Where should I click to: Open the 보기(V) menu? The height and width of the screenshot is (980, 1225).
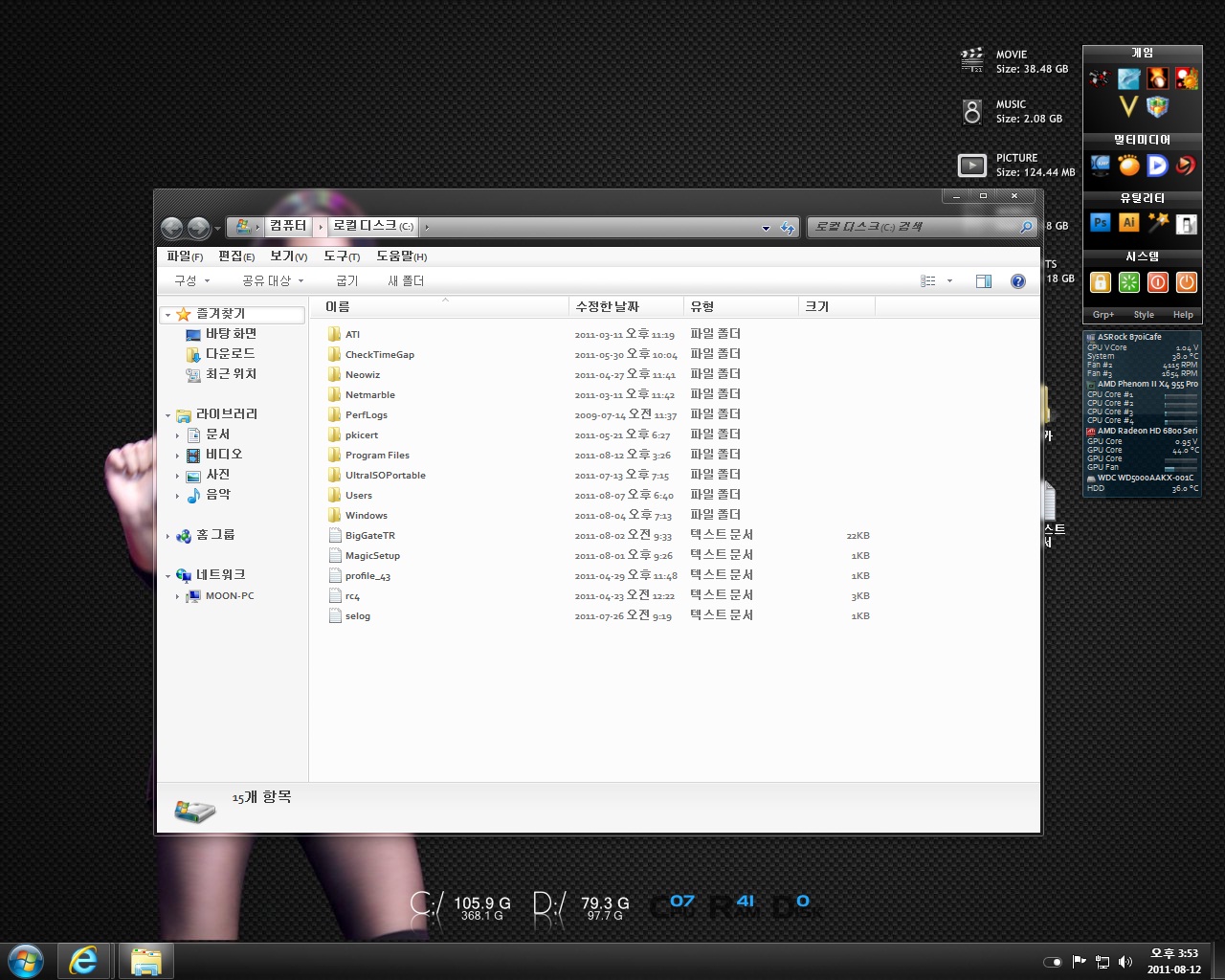pyautogui.click(x=288, y=256)
